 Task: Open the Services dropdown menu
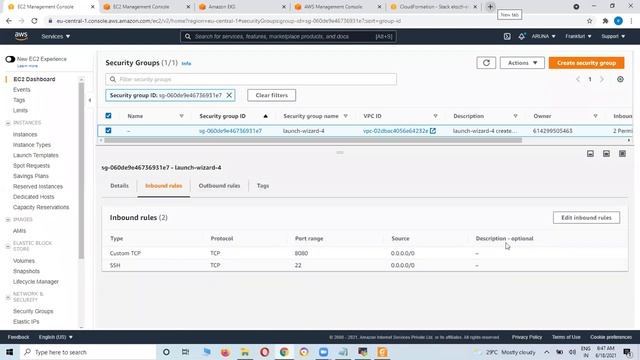tap(56, 36)
